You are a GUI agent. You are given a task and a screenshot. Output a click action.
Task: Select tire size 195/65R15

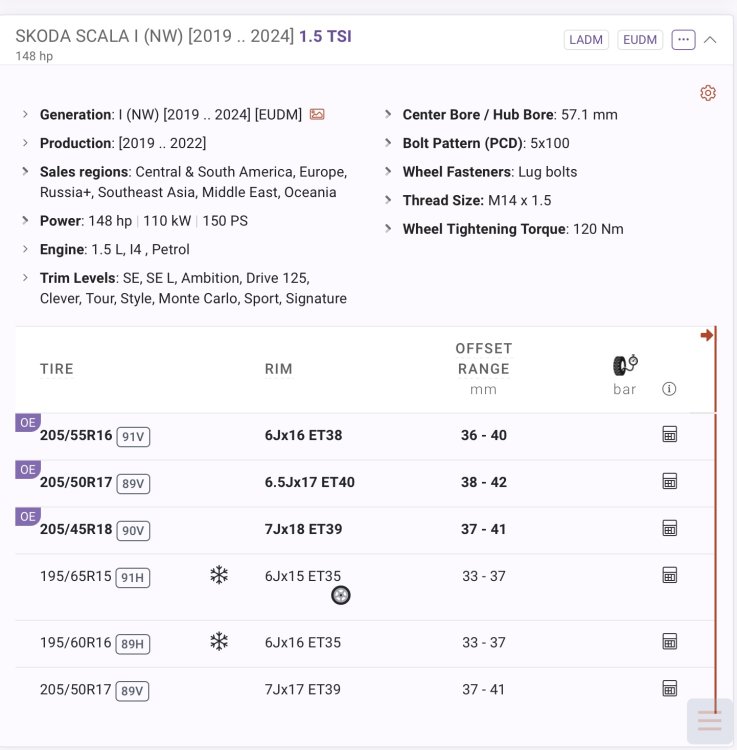tap(76, 576)
